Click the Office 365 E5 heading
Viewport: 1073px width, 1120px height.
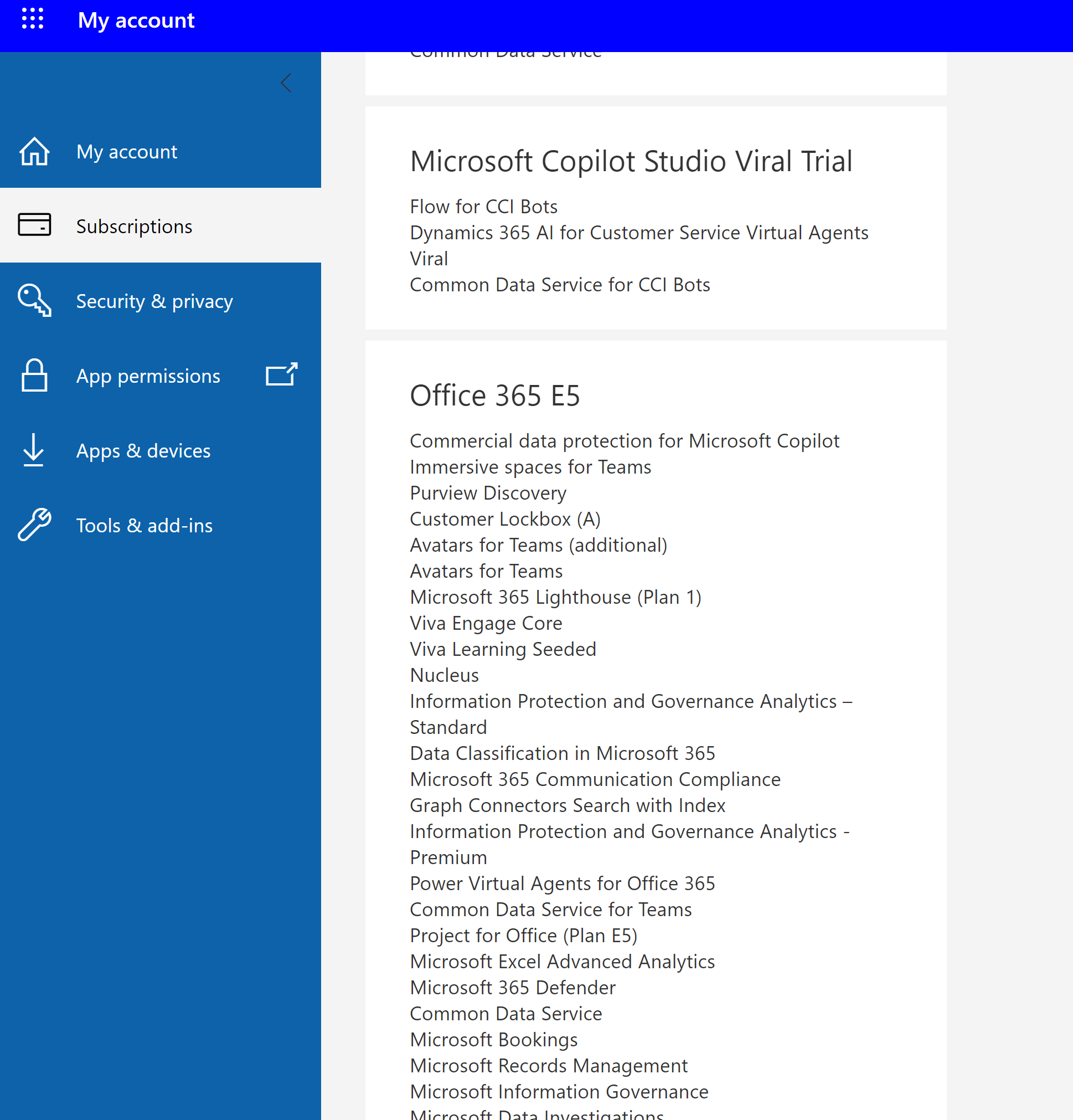click(494, 395)
